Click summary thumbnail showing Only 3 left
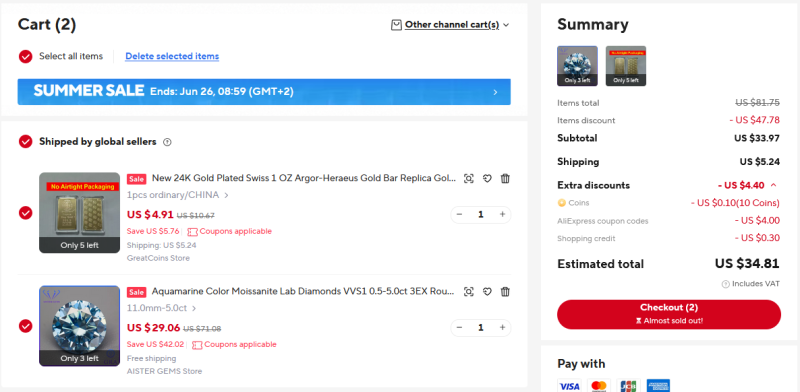The width and height of the screenshot is (800, 392). click(577, 66)
